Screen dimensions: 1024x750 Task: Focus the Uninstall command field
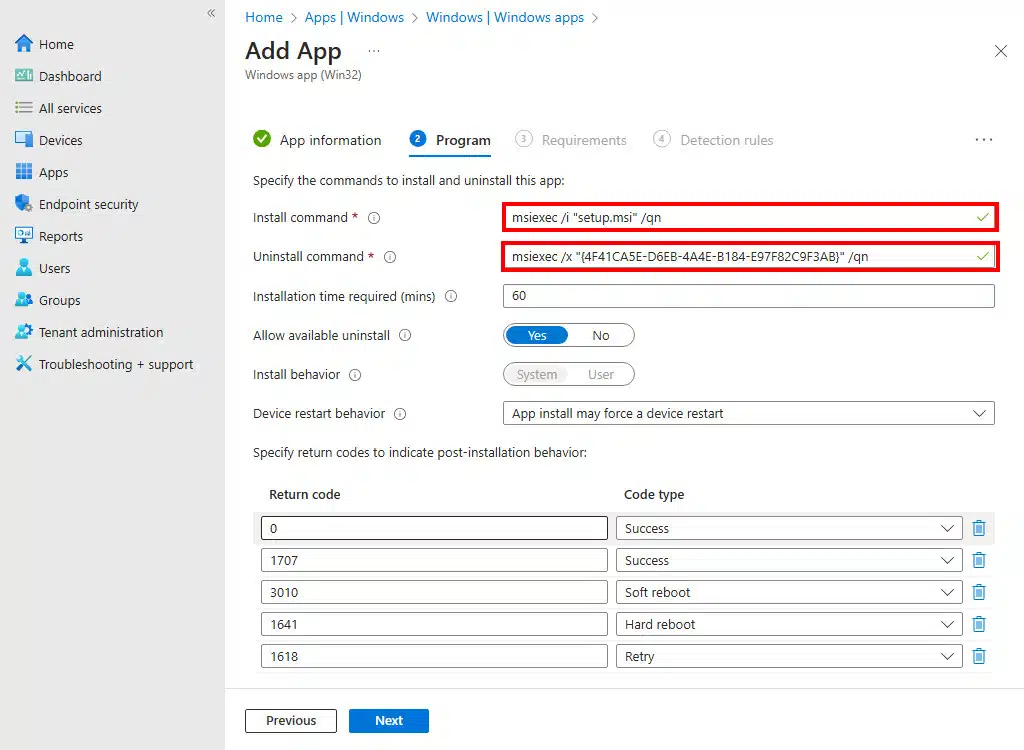click(750, 256)
